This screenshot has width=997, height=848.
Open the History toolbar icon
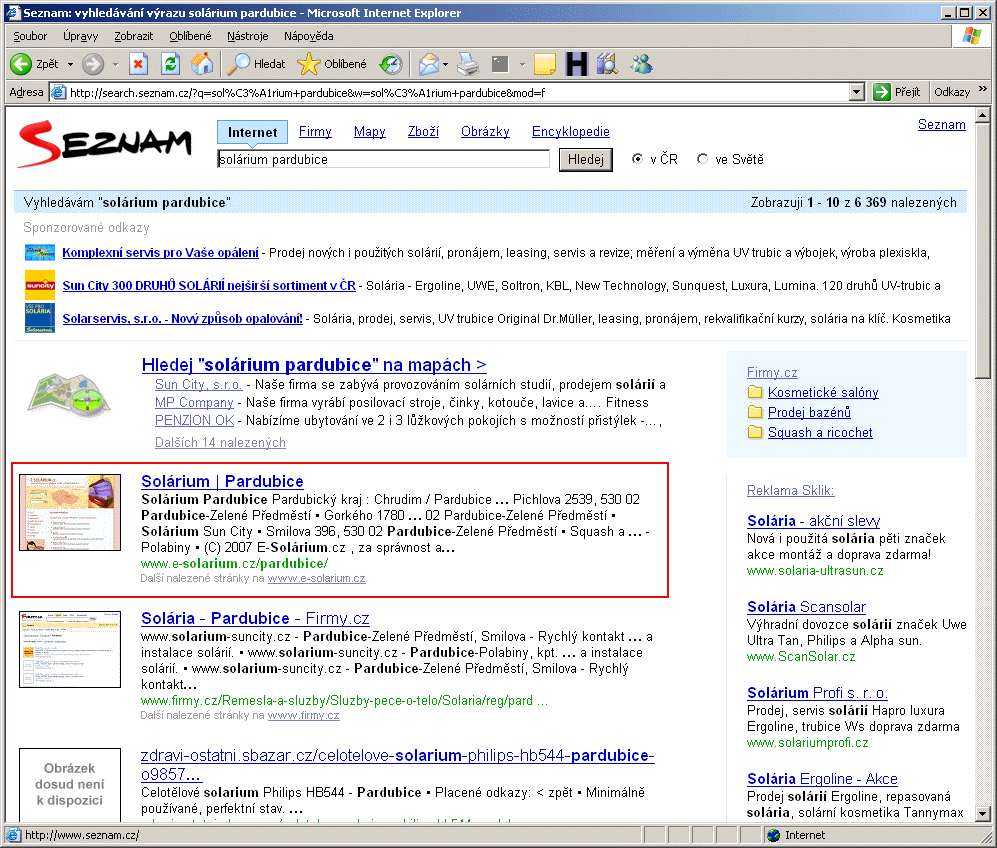(x=390, y=64)
